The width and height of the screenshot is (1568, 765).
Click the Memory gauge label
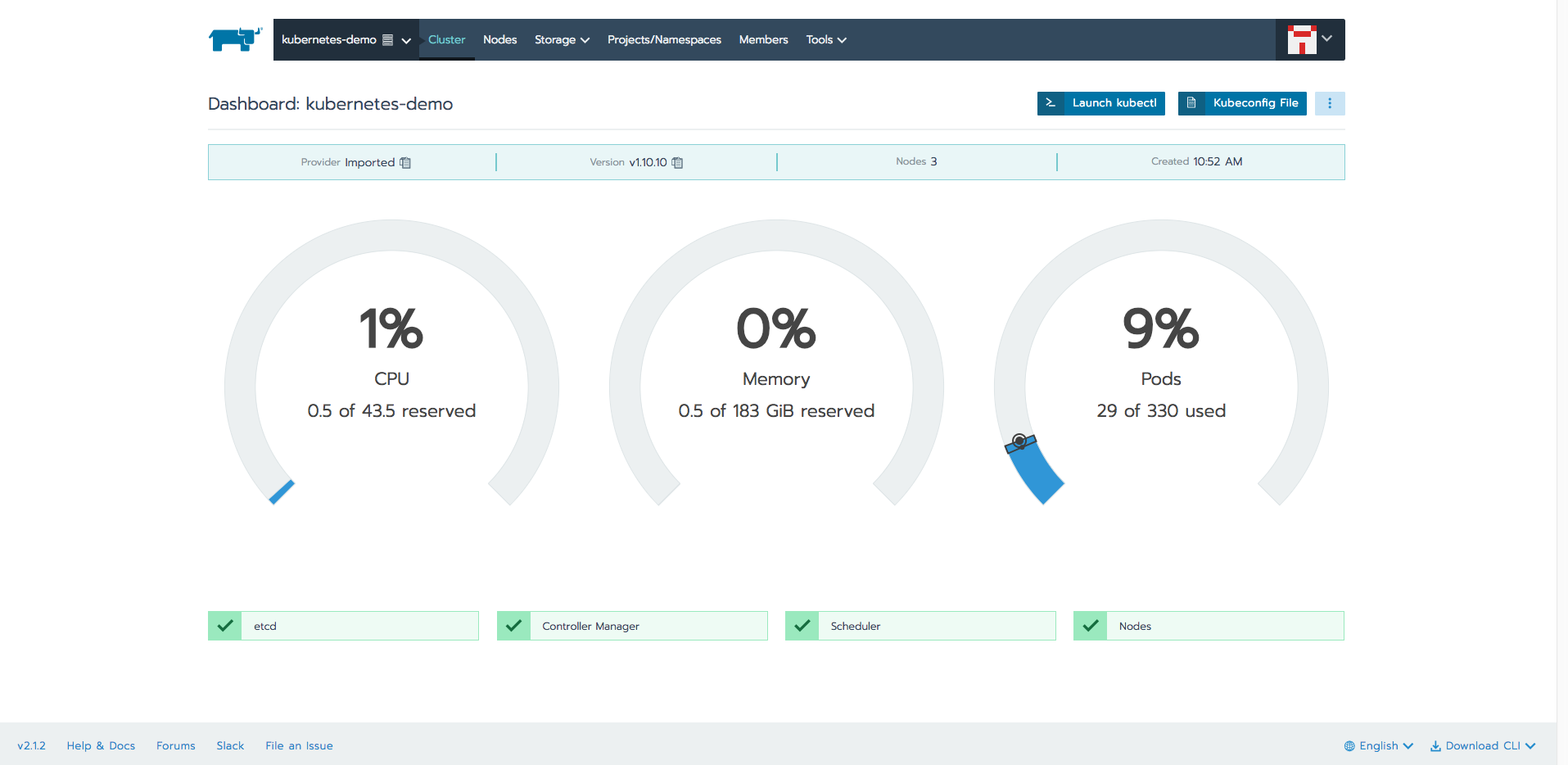[776, 378]
